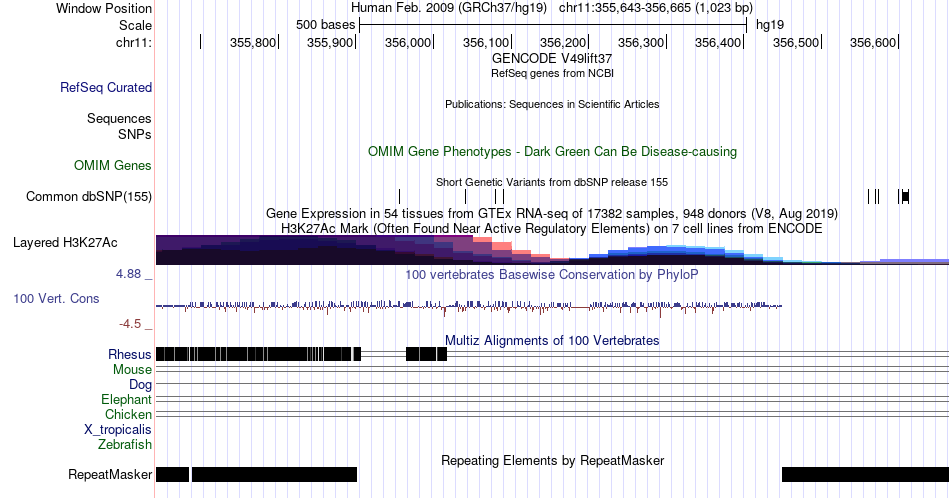Click the X_tropicalis alignment row label
This screenshot has height=498, width=950.
(x=118, y=430)
